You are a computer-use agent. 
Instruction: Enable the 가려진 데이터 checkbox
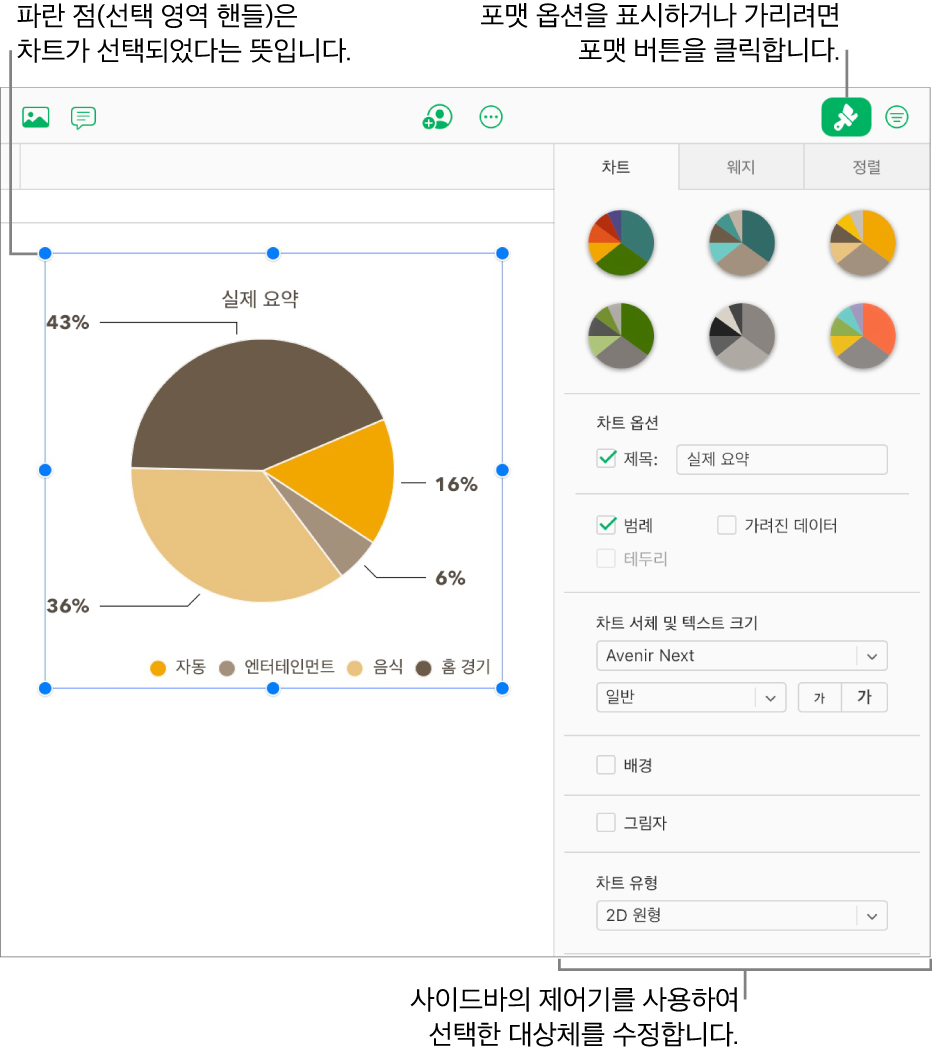click(726, 524)
